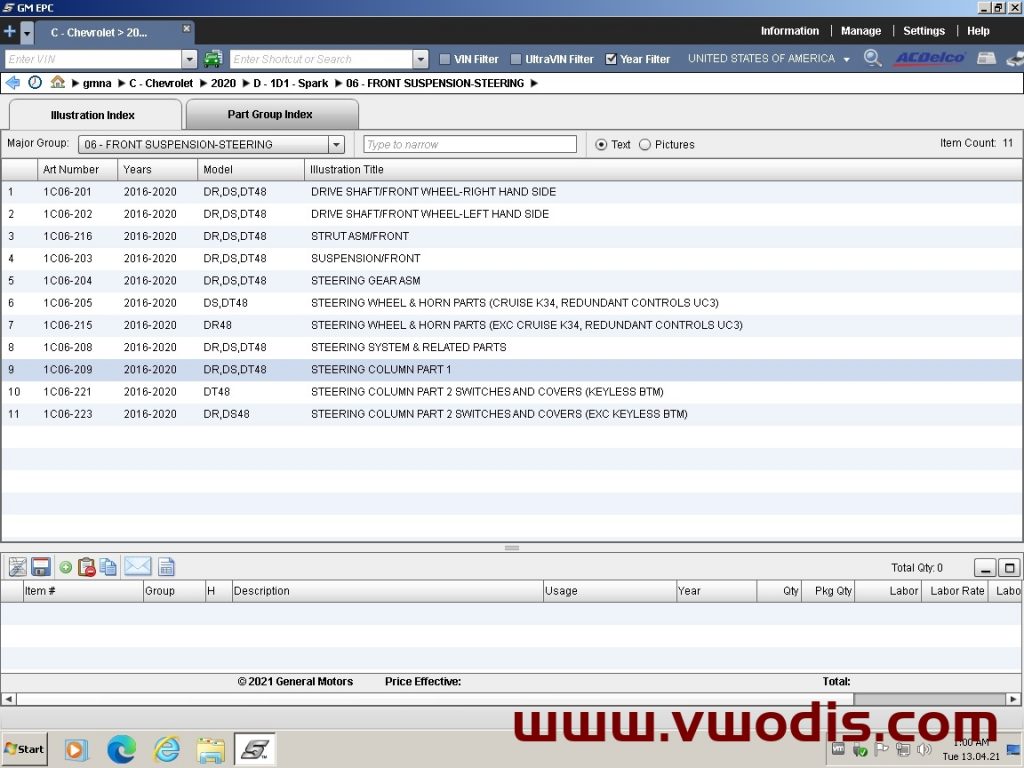
Task: Click the clear parts list icon
Action: [x=18, y=567]
